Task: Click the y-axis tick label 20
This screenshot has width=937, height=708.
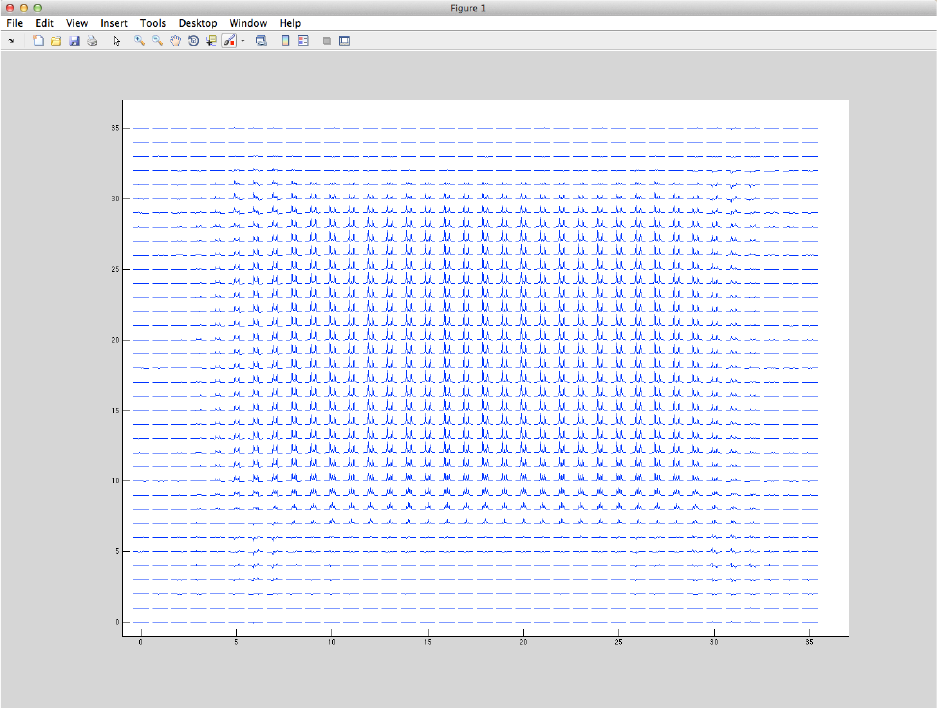Action: point(115,340)
